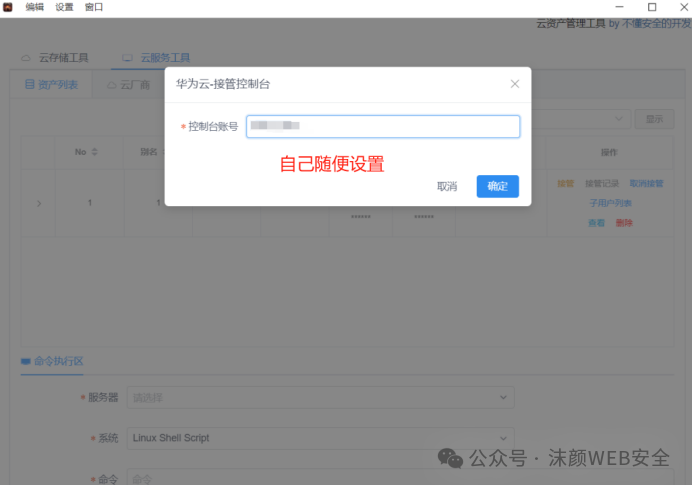Viewport: 692px width, 486px height.
Task: Confirm with the 确定 button
Action: point(497,186)
